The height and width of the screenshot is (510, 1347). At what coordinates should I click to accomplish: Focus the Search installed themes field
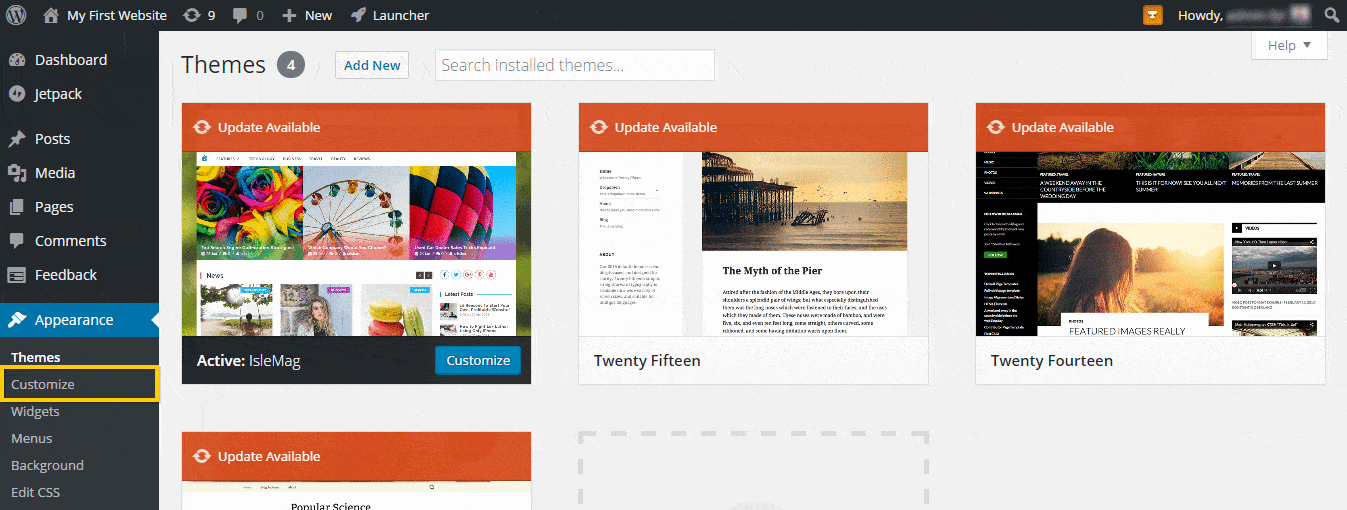click(x=575, y=65)
